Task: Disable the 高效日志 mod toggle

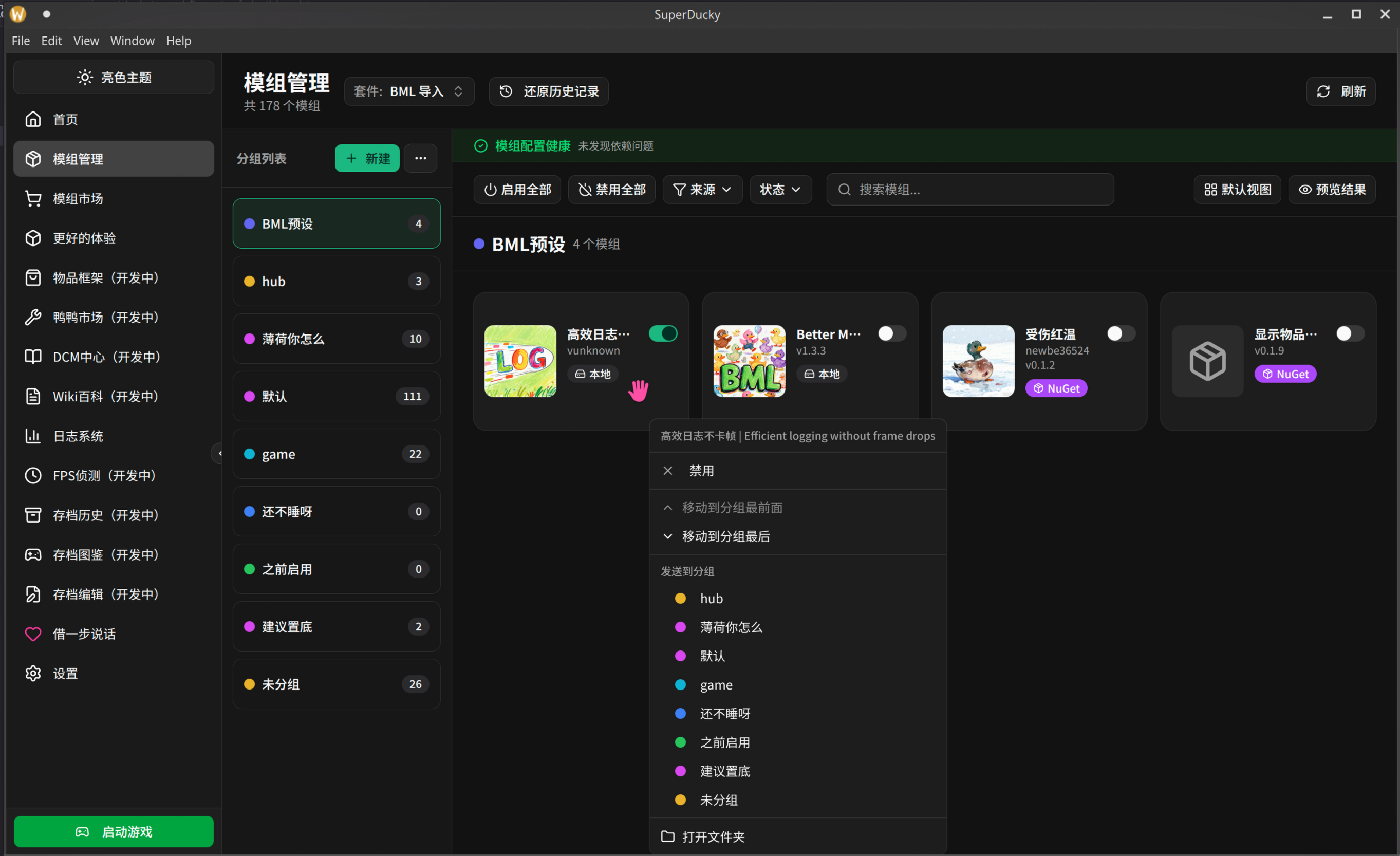Action: point(663,333)
